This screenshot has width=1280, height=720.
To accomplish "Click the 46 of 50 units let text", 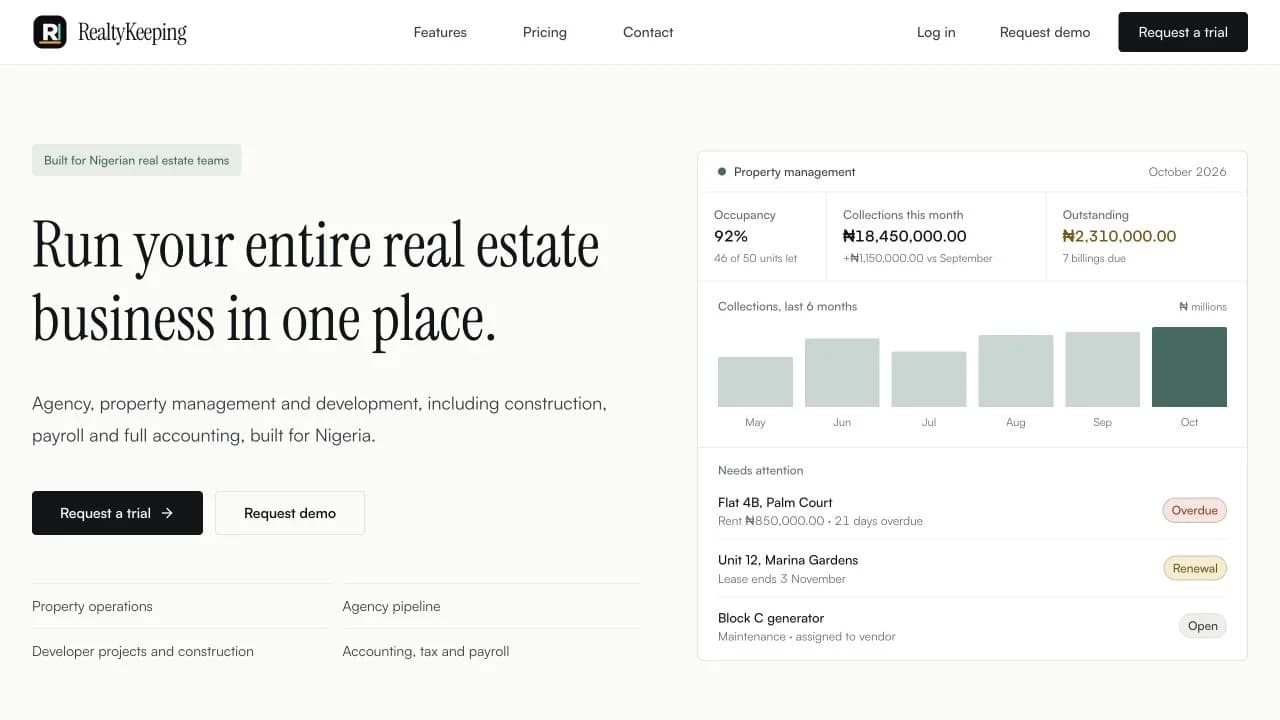I will [756, 259].
